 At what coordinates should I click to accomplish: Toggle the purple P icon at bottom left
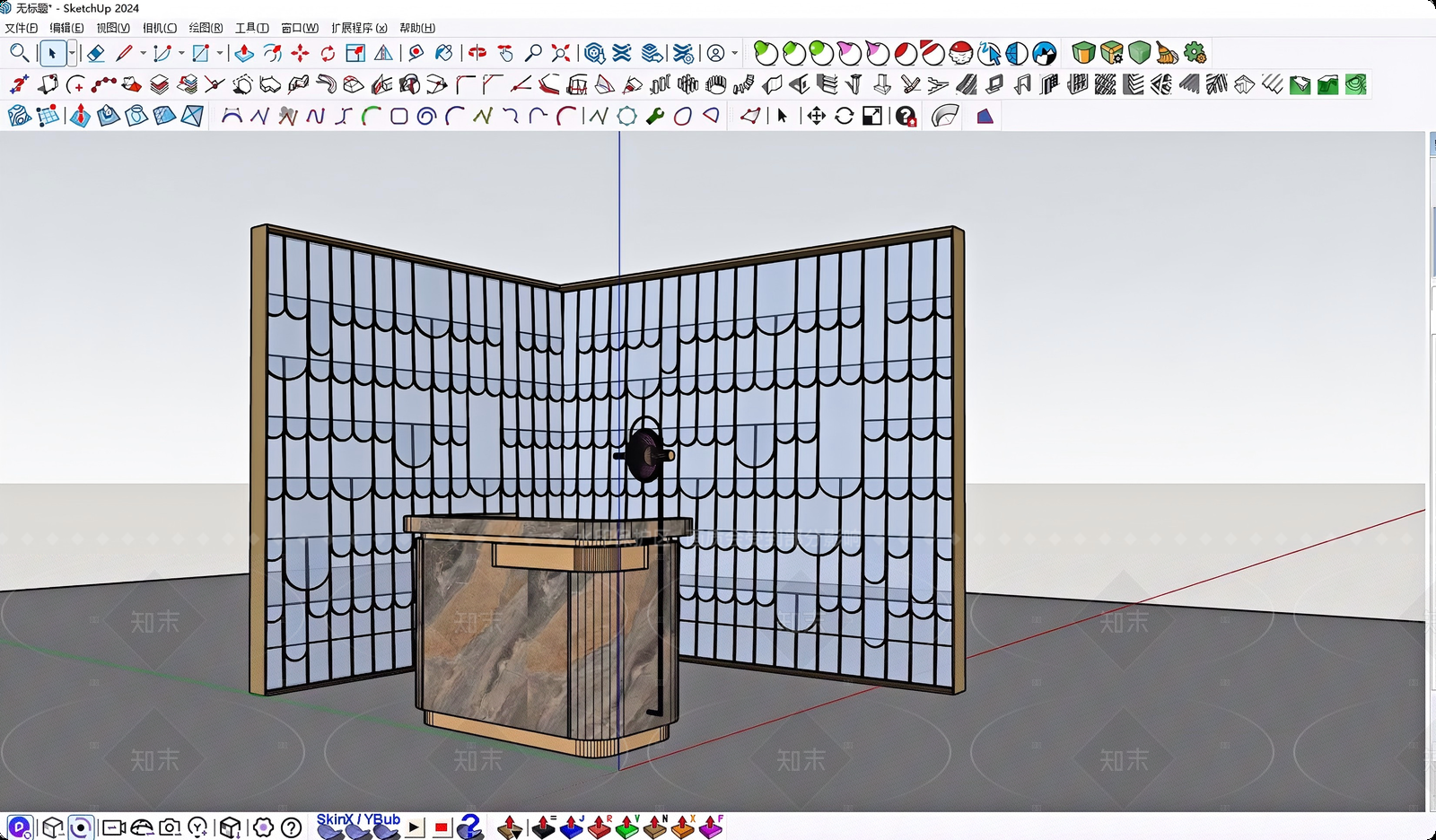[19, 827]
